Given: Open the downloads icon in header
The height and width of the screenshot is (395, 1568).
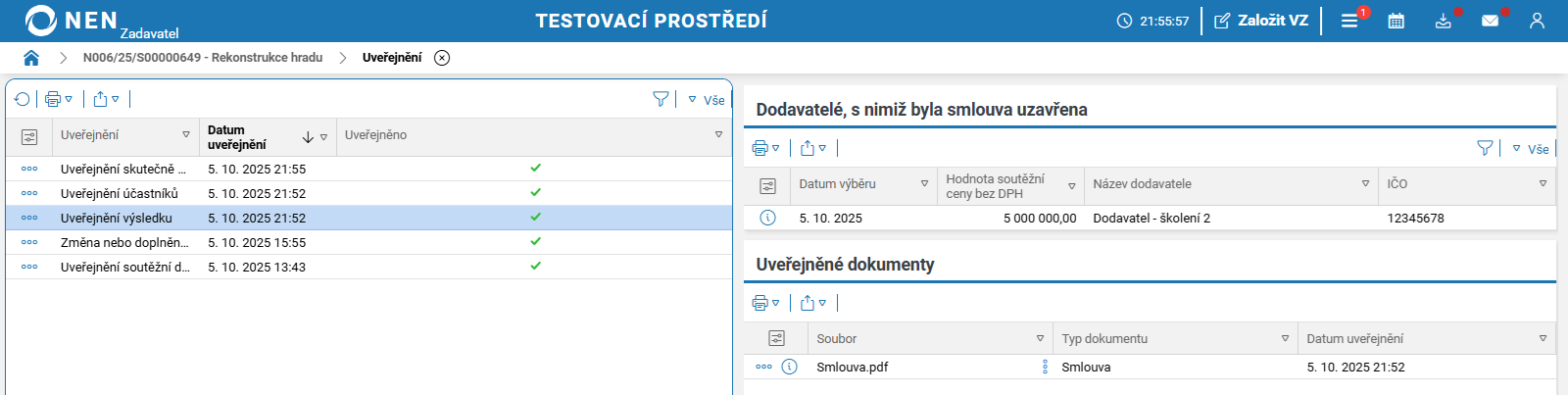Looking at the screenshot, I should coord(1444,21).
